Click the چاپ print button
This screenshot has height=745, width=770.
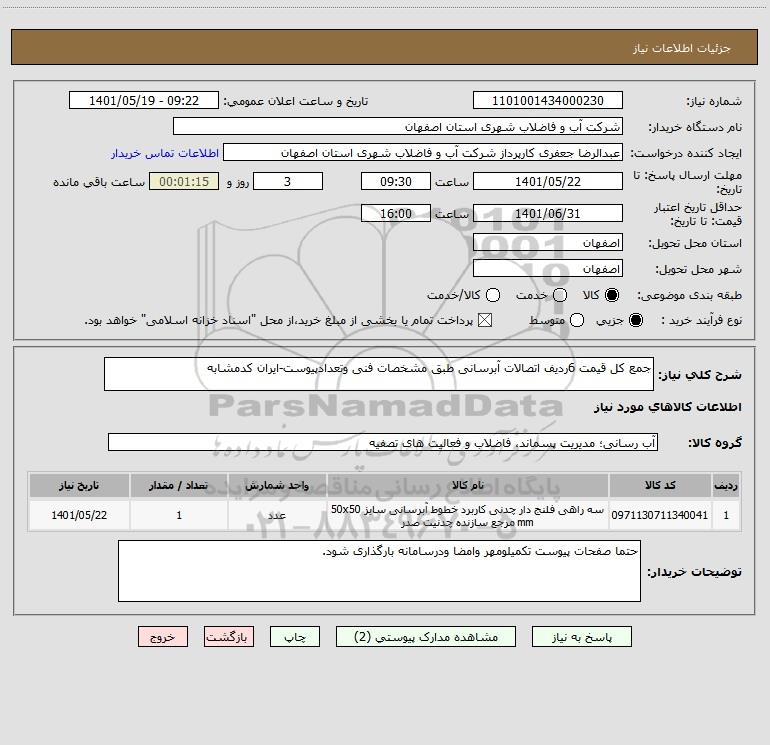[x=295, y=637]
